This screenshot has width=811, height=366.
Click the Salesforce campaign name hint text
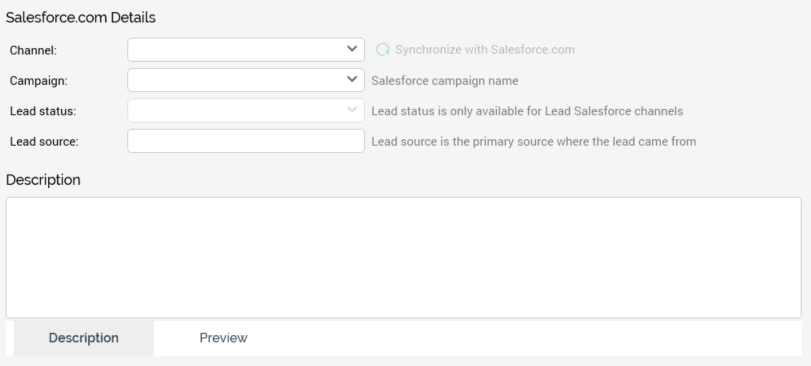coord(445,81)
